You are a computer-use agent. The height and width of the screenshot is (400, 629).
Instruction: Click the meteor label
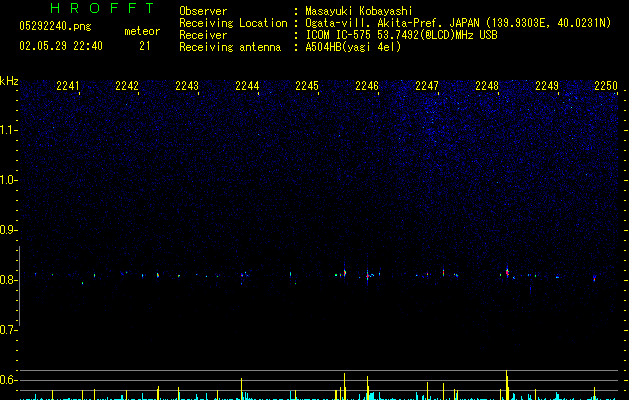click(x=142, y=31)
